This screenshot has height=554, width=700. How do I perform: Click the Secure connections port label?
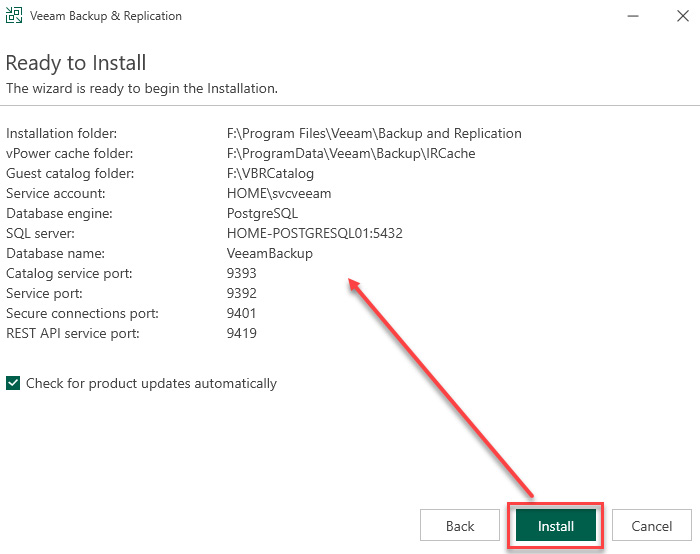[82, 313]
